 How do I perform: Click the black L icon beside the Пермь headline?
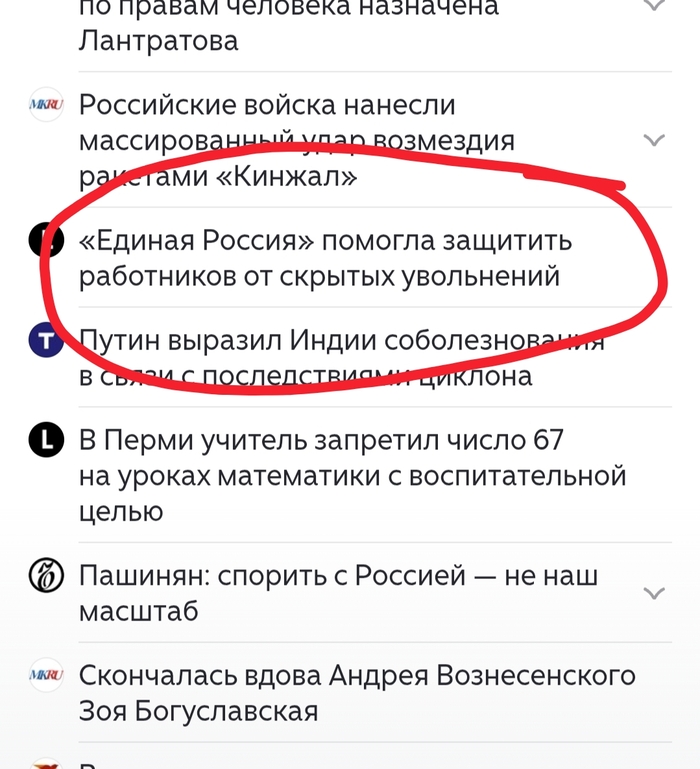[x=46, y=440]
